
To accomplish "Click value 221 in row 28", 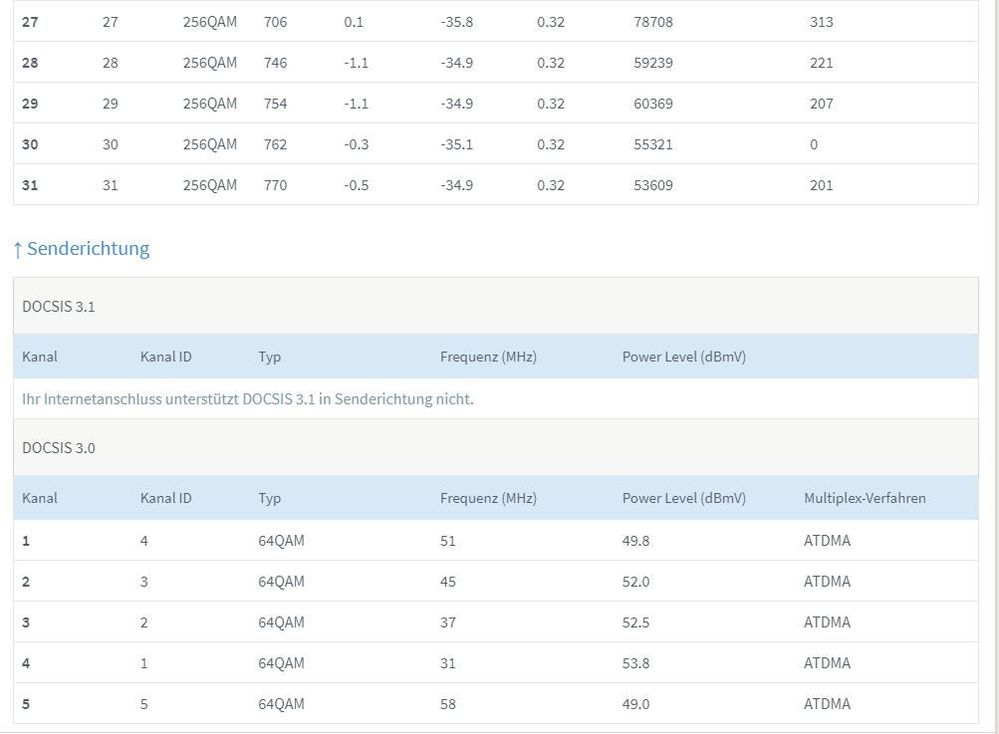I will click(821, 62).
